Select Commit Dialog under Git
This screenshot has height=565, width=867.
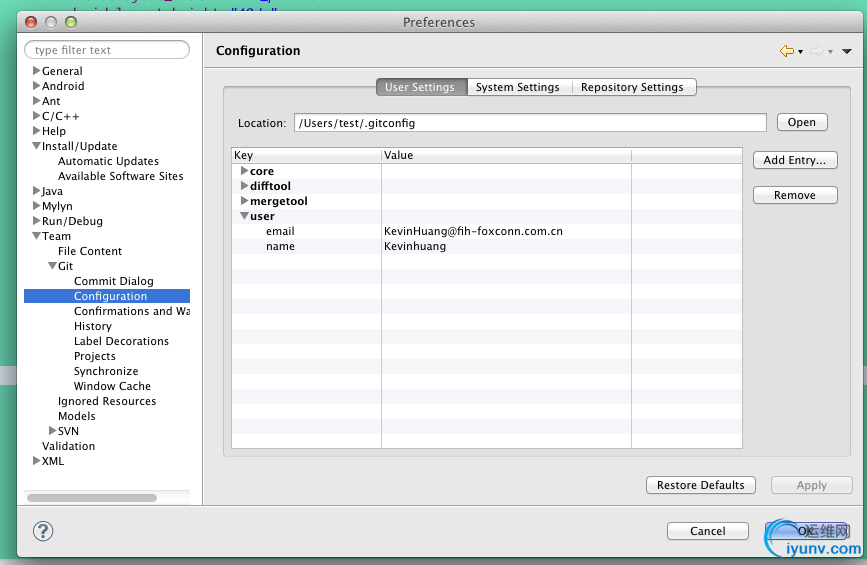tap(114, 281)
